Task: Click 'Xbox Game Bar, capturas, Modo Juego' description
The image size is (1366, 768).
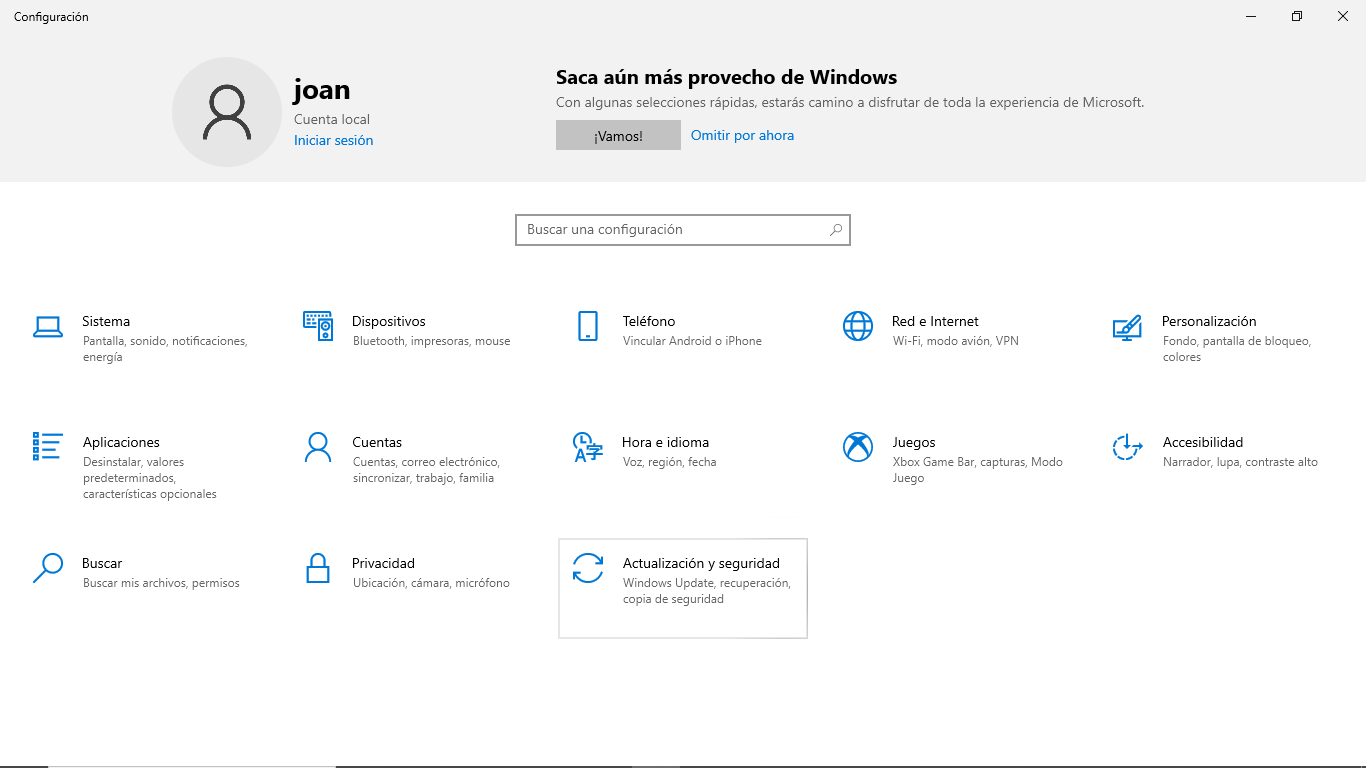Action: tap(977, 470)
